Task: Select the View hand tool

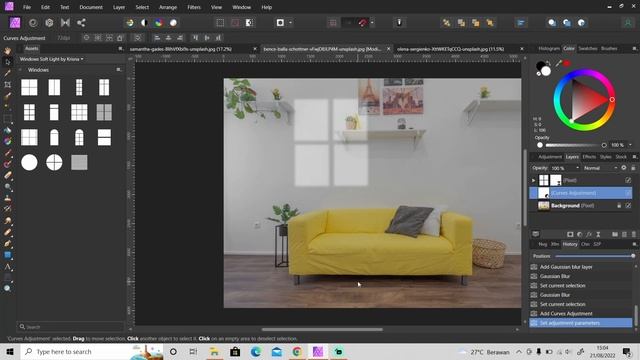Action: pos(7,51)
